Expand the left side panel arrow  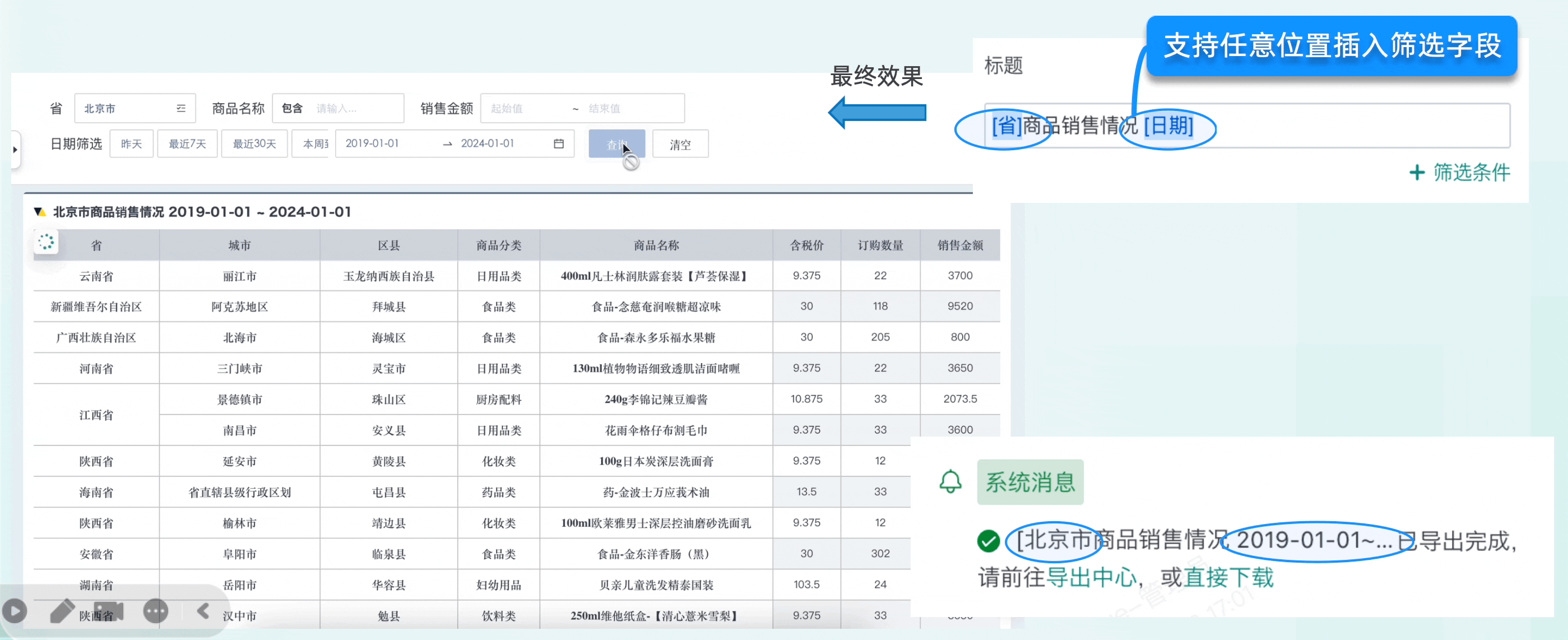click(x=15, y=149)
